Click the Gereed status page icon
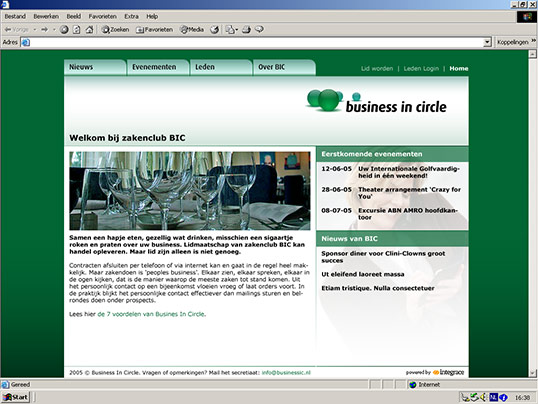 [x=5, y=384]
